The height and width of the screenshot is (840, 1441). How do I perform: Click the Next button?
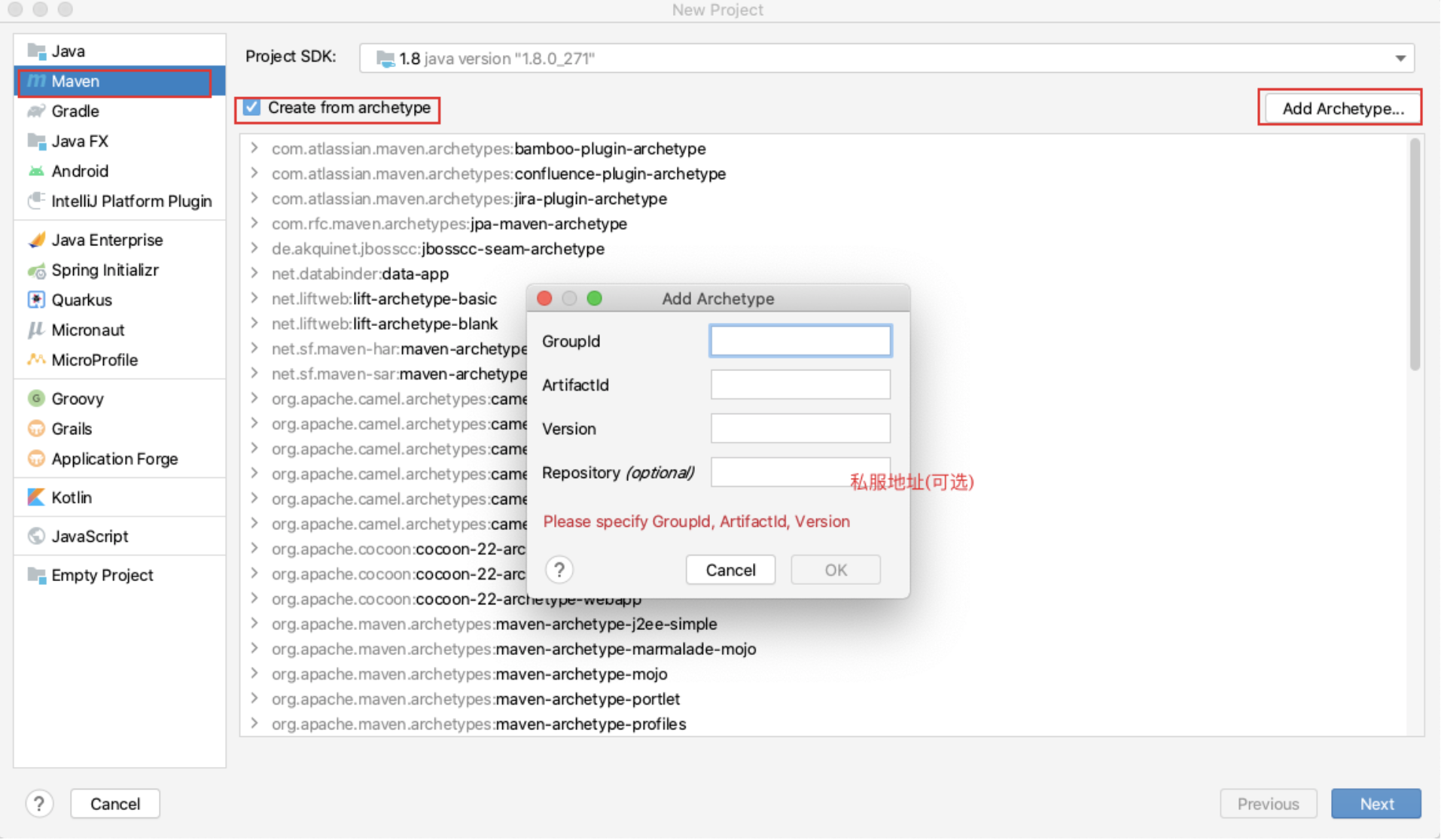pos(1376,804)
